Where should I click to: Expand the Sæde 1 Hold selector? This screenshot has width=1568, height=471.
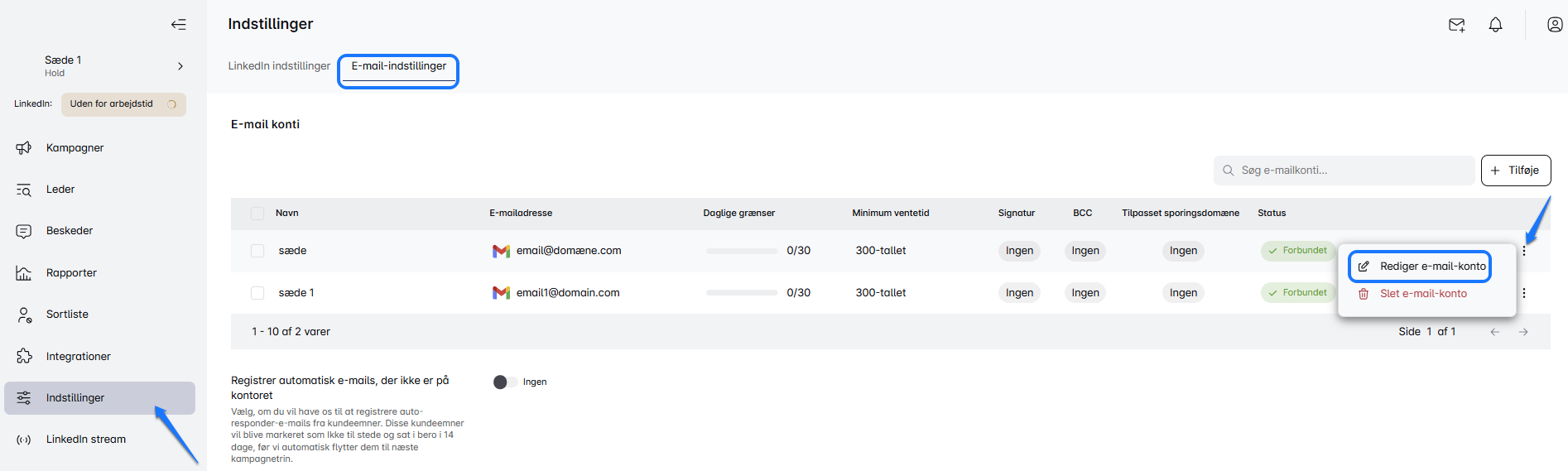180,66
